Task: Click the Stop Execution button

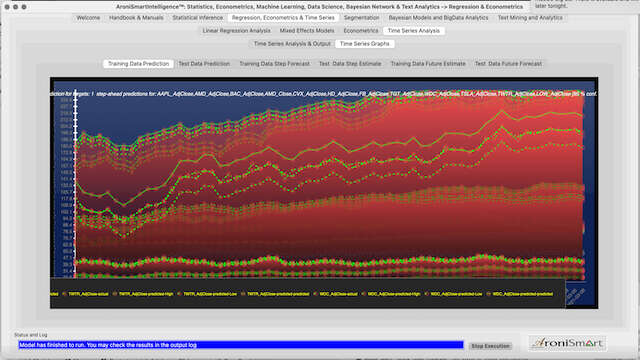Action: click(490, 346)
